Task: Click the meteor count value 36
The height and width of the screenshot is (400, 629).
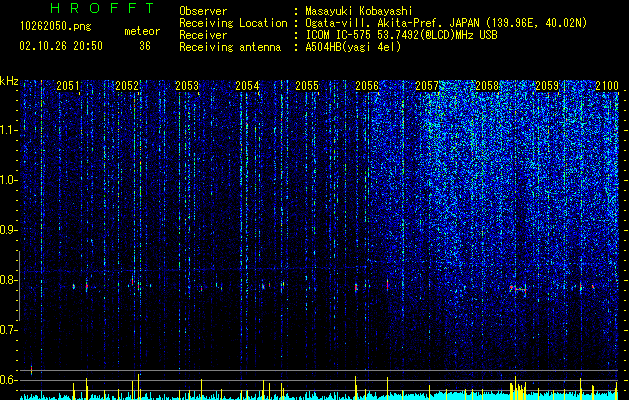Action: point(145,46)
